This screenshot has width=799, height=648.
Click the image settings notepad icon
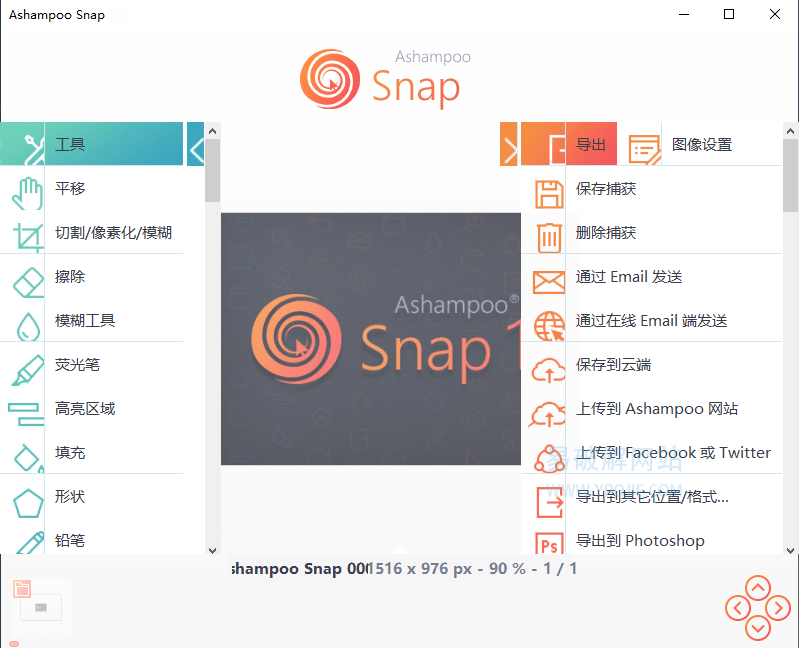(x=644, y=149)
